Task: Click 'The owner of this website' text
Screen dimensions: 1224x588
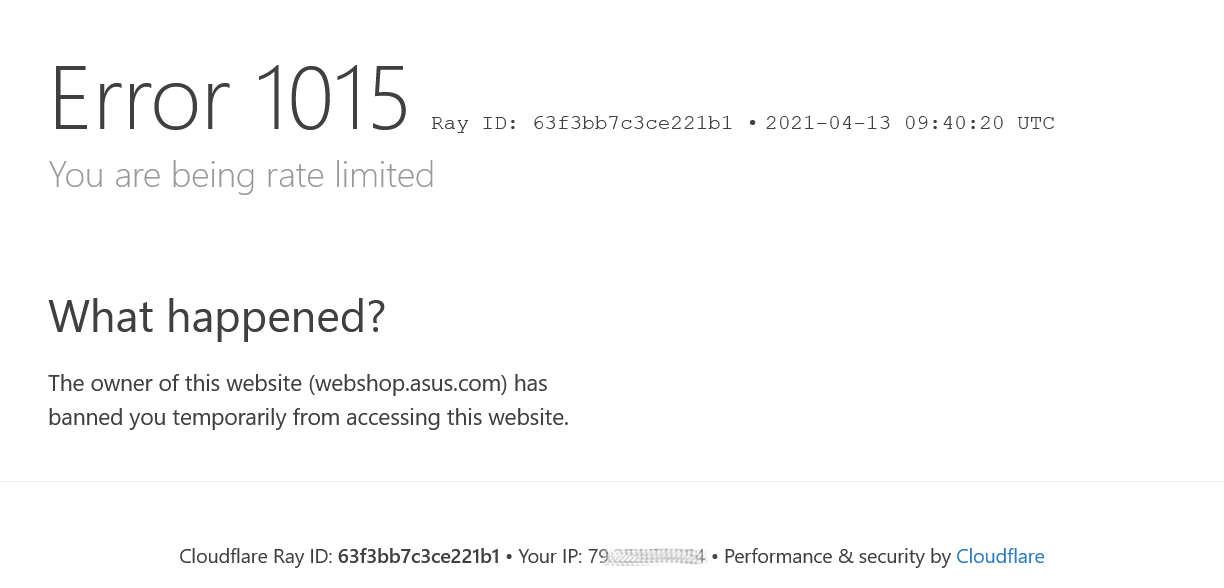Action: [175, 383]
